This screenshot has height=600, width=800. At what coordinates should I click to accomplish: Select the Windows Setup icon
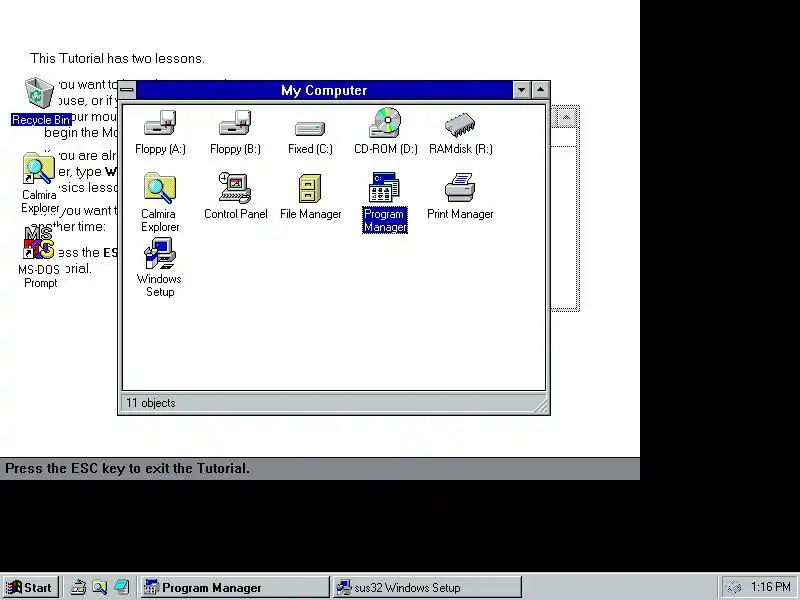tap(160, 267)
